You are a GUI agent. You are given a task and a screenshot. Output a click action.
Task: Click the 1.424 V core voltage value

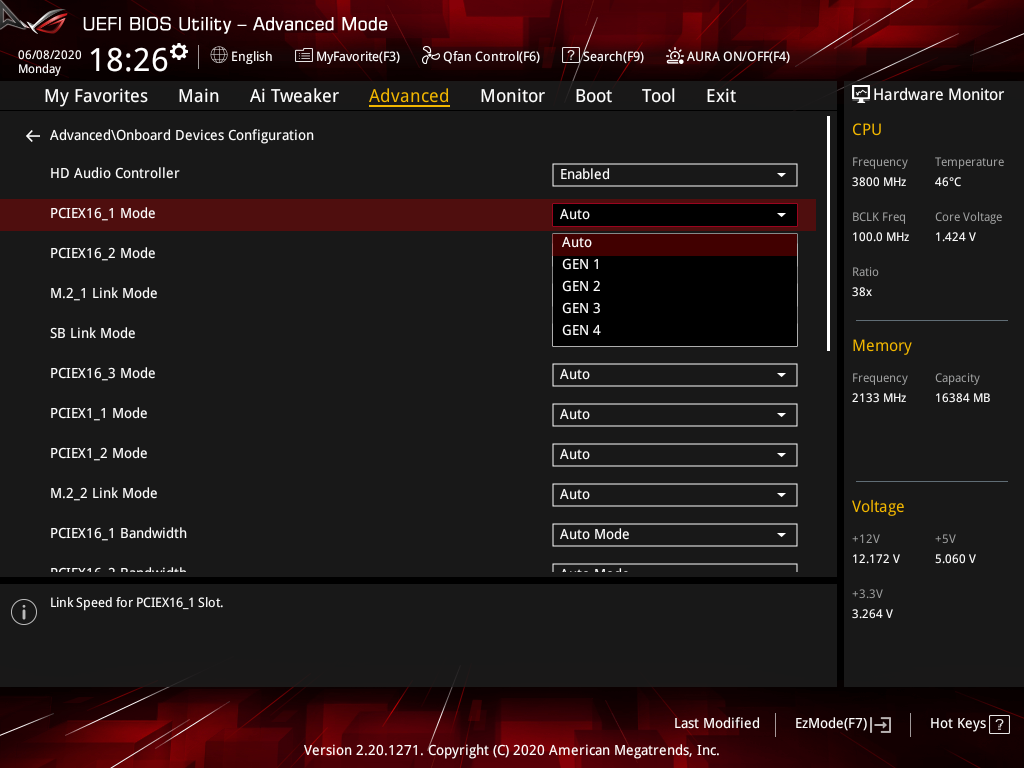(x=955, y=237)
